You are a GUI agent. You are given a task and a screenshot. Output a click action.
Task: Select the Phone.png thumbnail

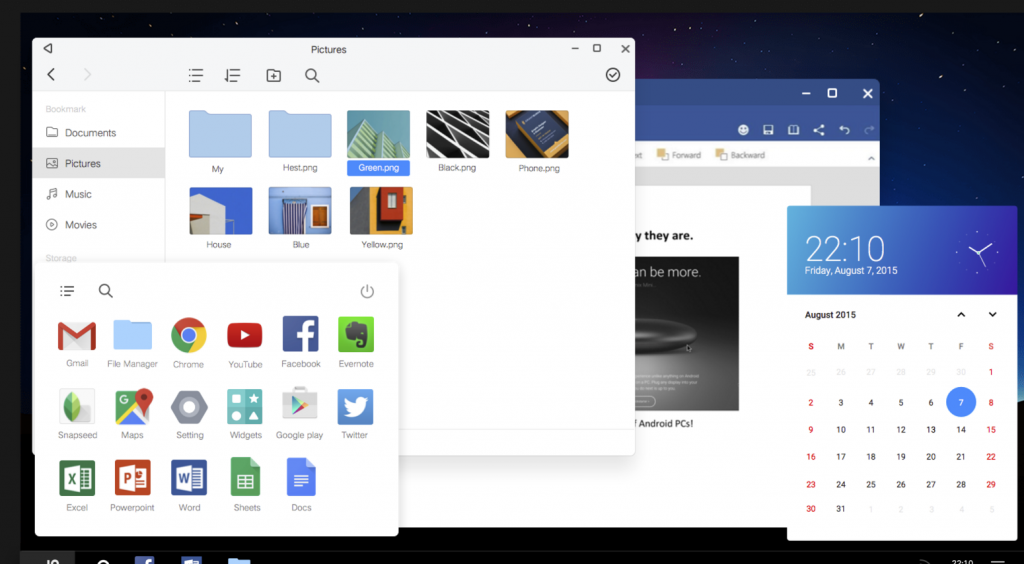coord(537,134)
